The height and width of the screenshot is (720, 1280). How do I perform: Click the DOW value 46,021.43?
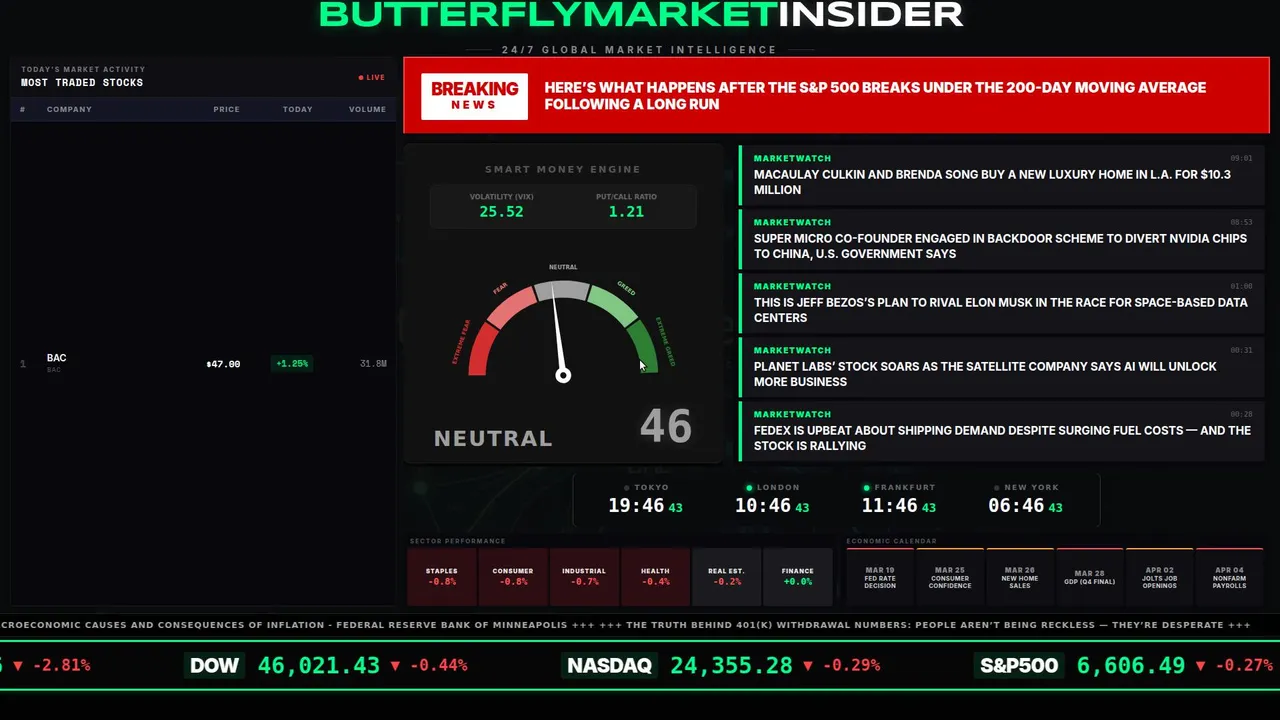click(x=319, y=666)
